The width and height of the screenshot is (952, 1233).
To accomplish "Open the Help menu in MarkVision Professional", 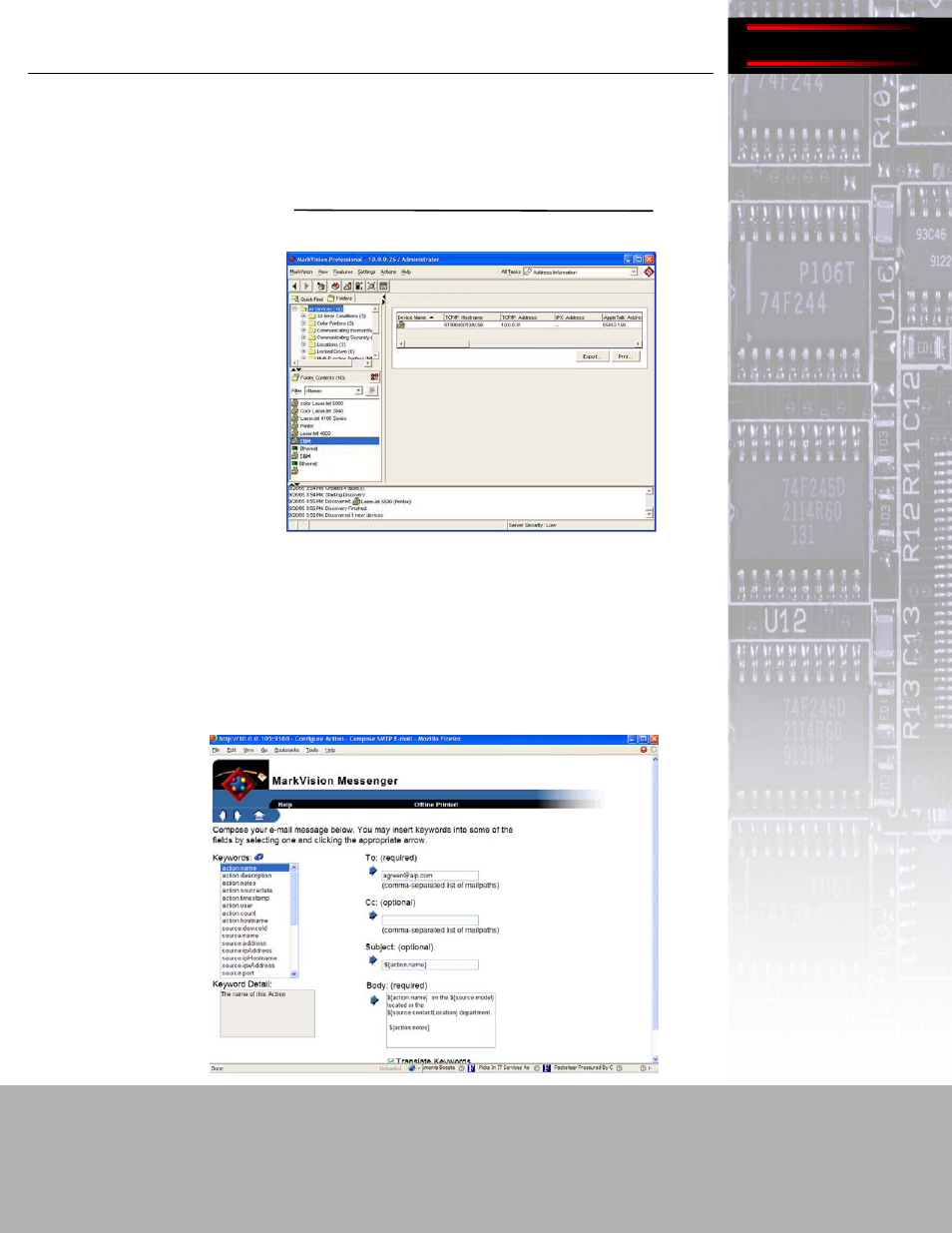I will tap(406, 272).
